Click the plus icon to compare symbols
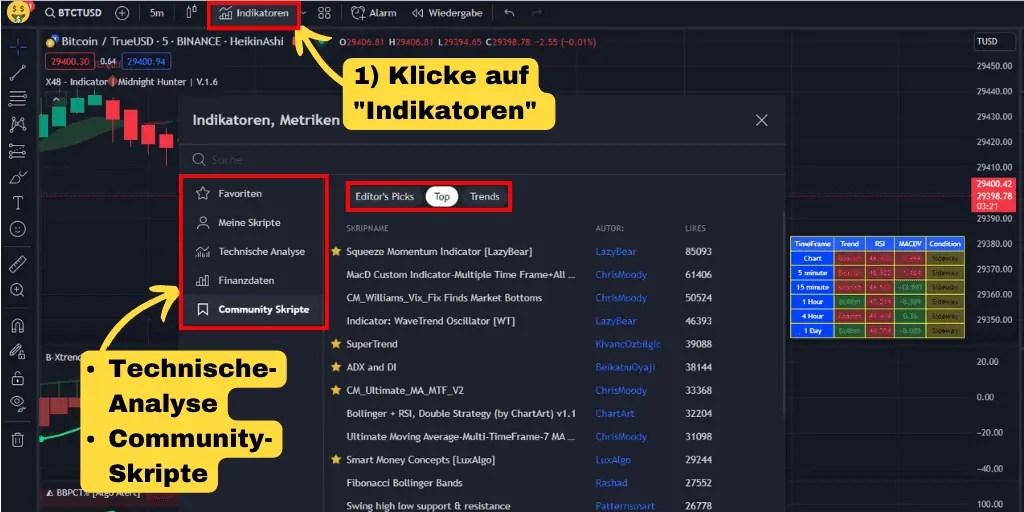 [122, 13]
